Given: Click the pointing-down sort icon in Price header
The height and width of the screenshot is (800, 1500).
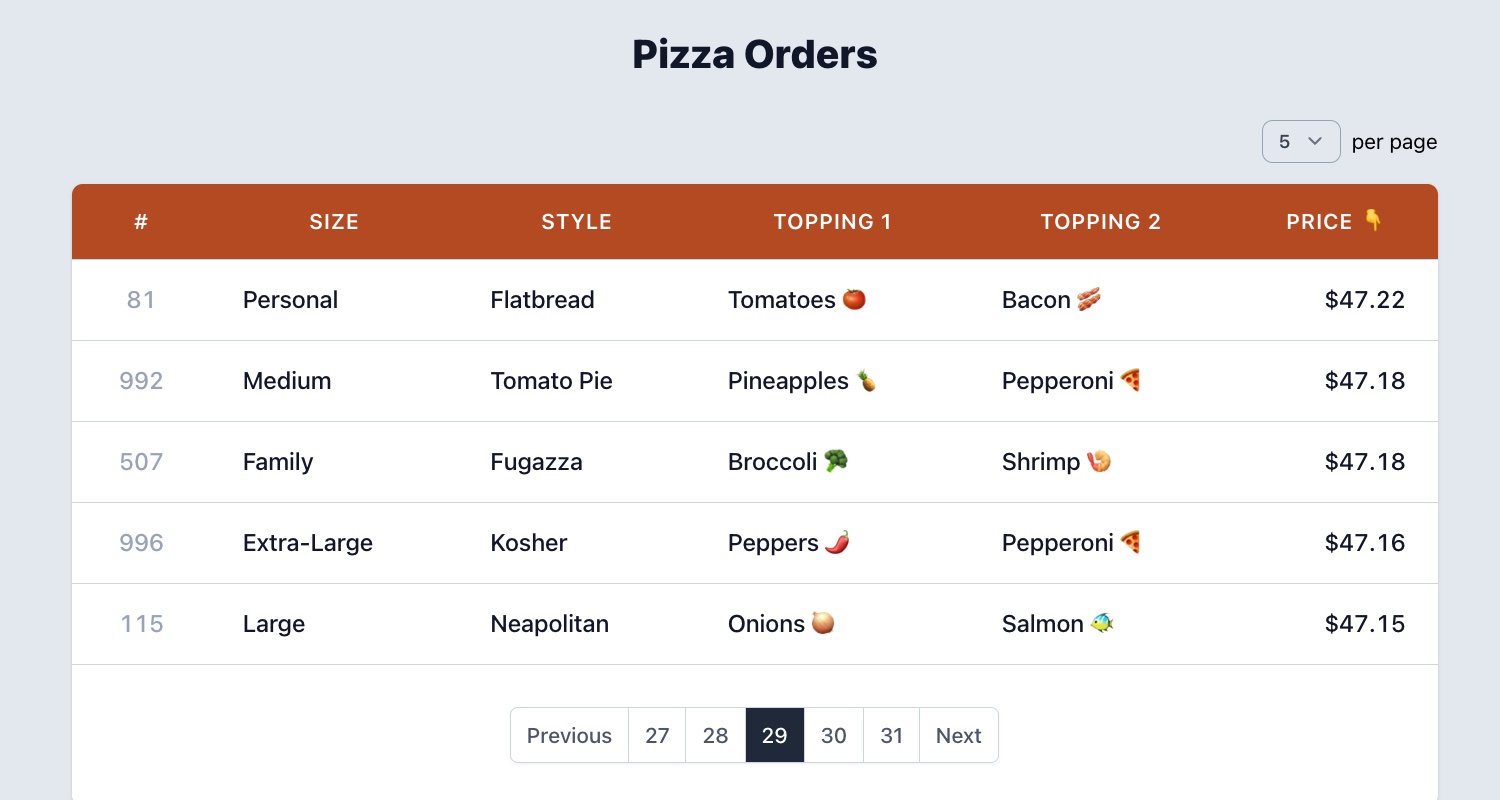Looking at the screenshot, I should [1374, 220].
